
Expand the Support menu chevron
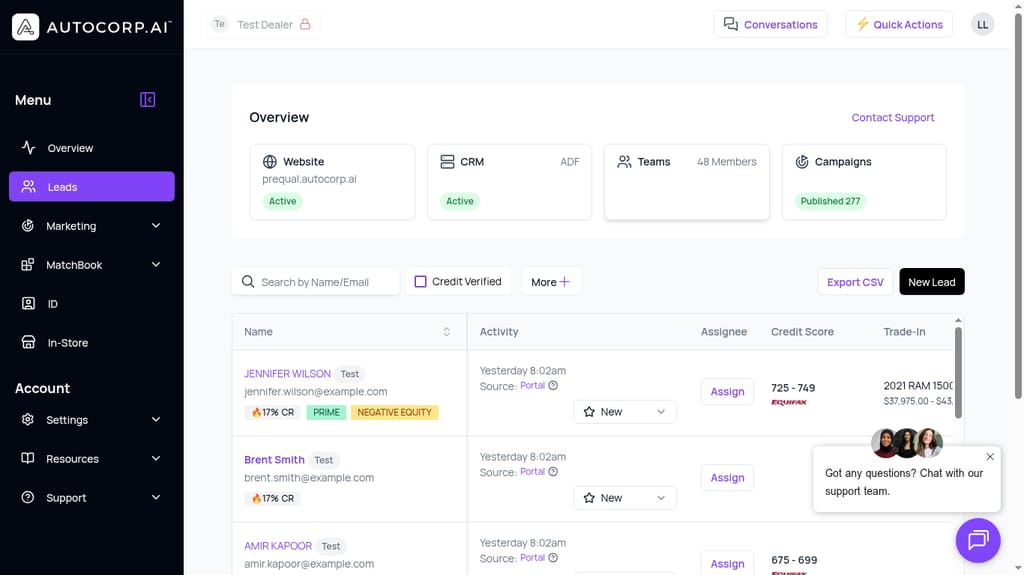(156, 497)
